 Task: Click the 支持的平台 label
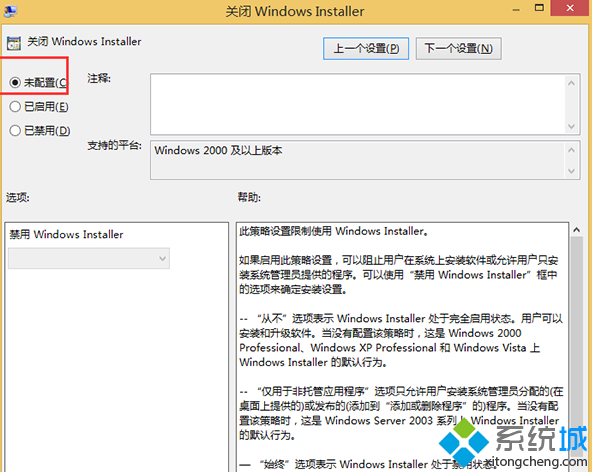(114, 145)
